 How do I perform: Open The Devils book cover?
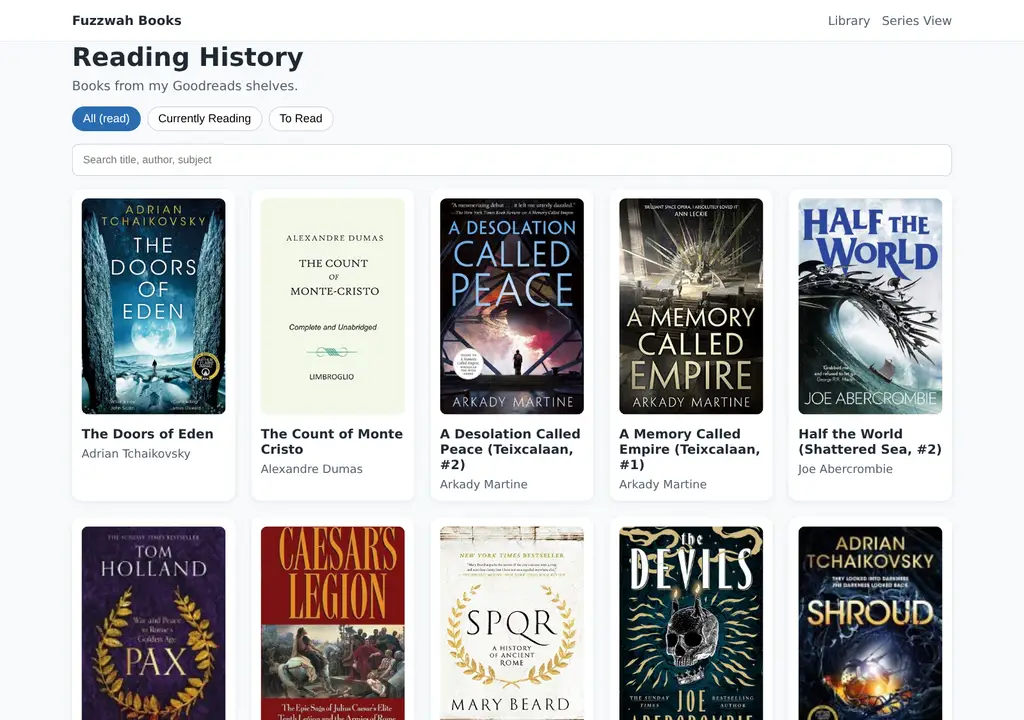691,623
